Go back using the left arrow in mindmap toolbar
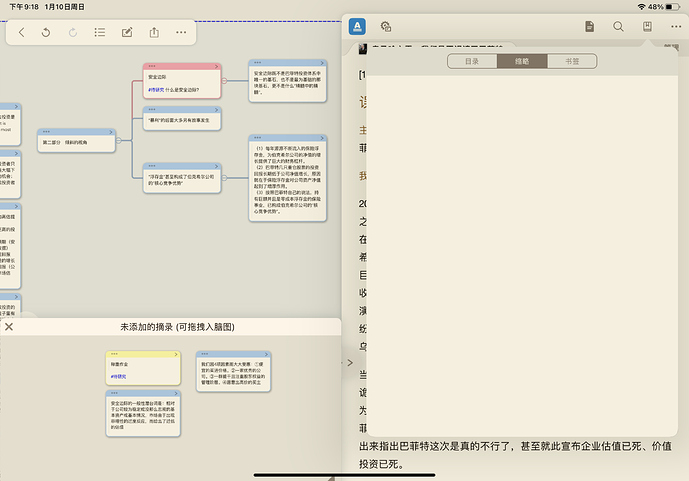Image resolution: width=689 pixels, height=481 pixels. click(22, 32)
